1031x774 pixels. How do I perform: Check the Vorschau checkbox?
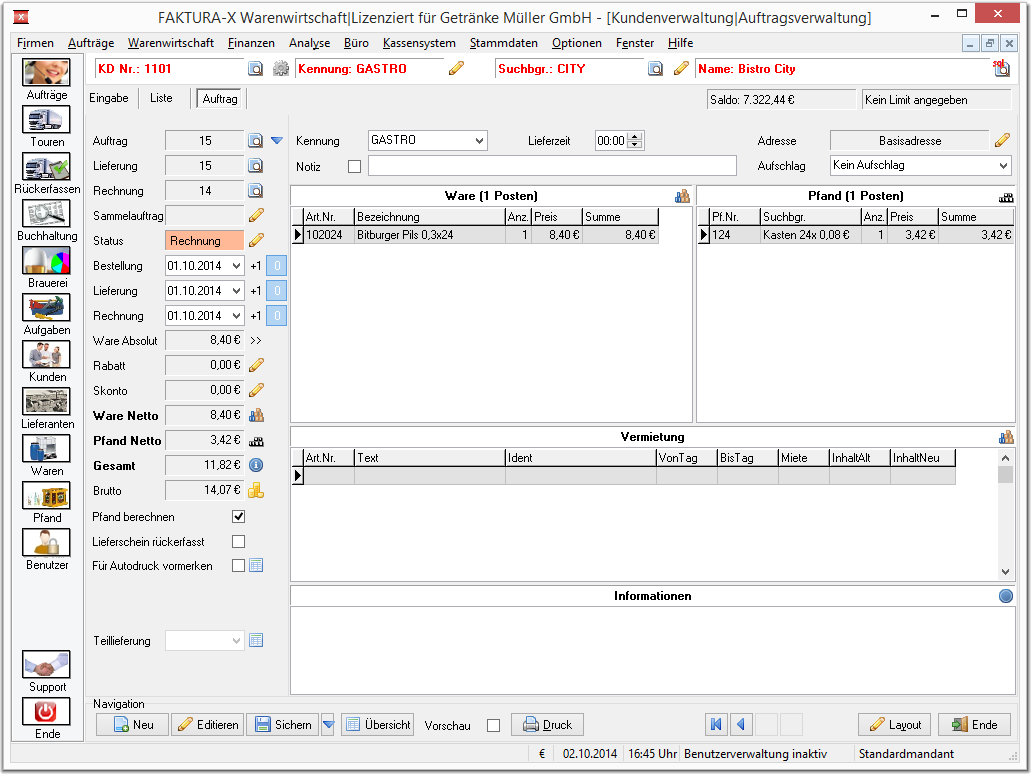(x=493, y=725)
